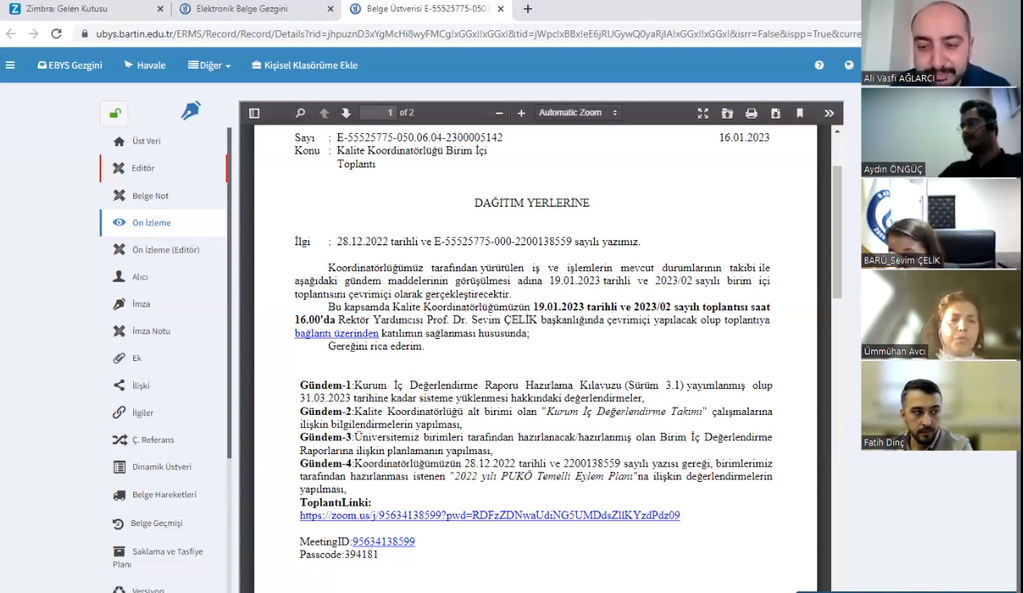Print the PDF document
The image size is (1024, 593).
point(751,113)
